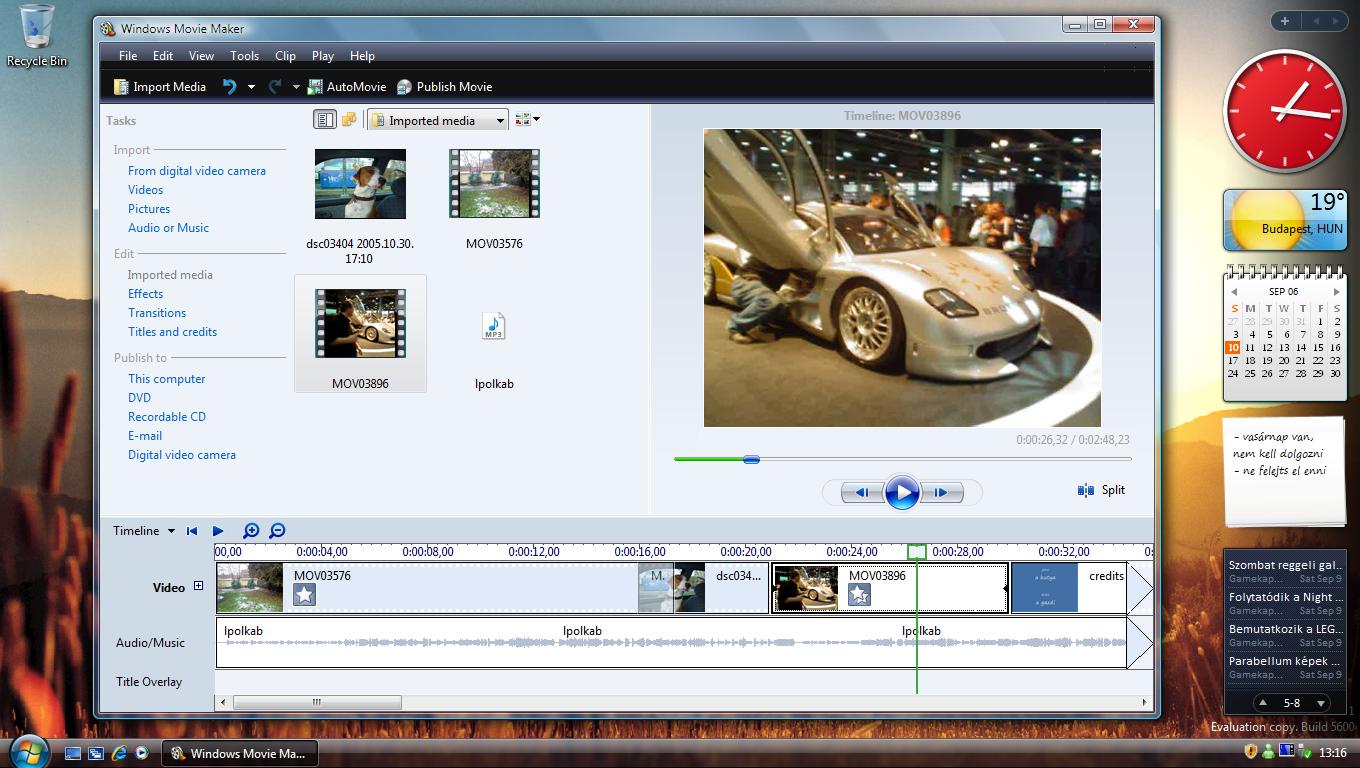The image size is (1360, 768).
Task: Go to next month in calendar gadget
Action: coord(1336,292)
